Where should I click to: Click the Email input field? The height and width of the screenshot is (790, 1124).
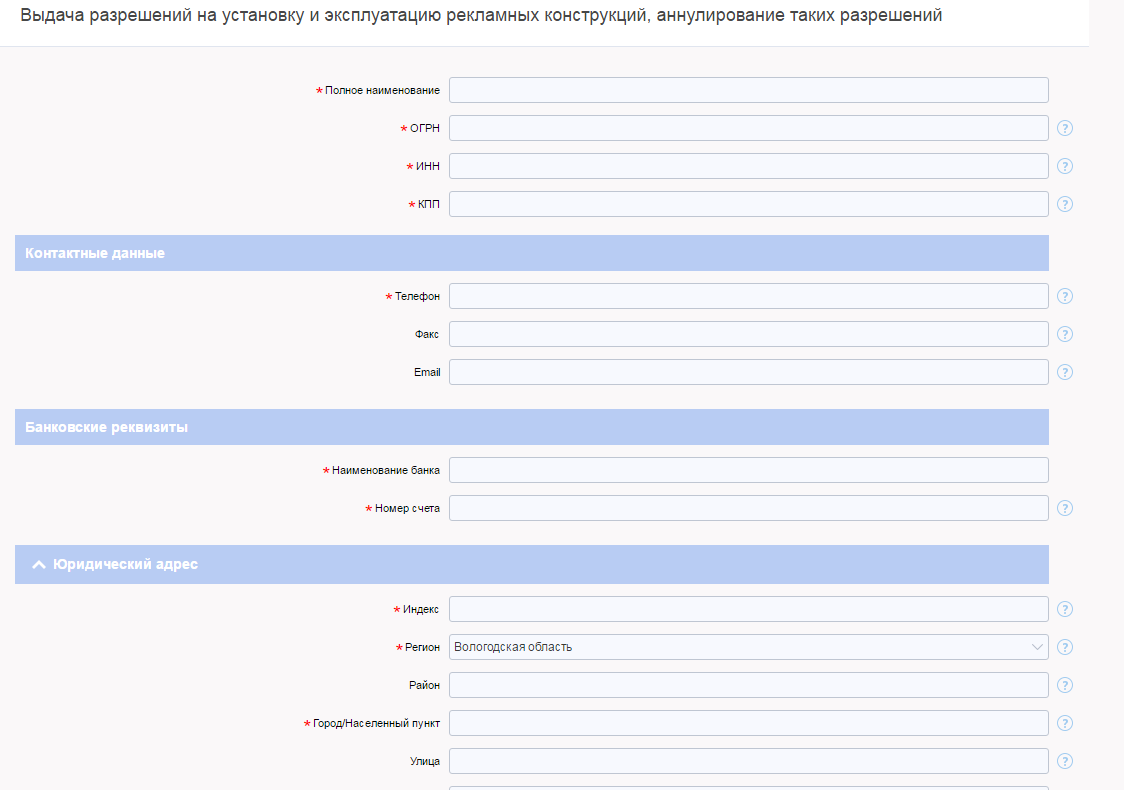pos(748,372)
